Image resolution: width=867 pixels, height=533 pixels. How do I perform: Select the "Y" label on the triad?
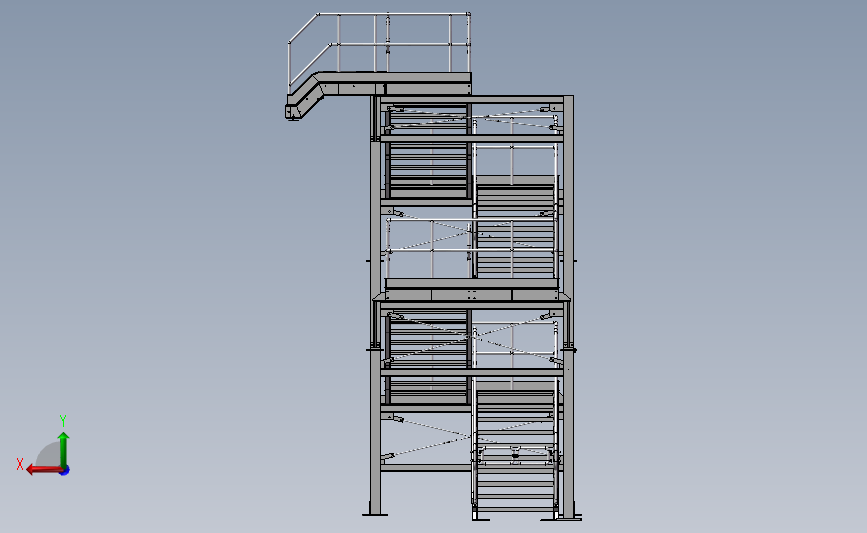coord(63,421)
